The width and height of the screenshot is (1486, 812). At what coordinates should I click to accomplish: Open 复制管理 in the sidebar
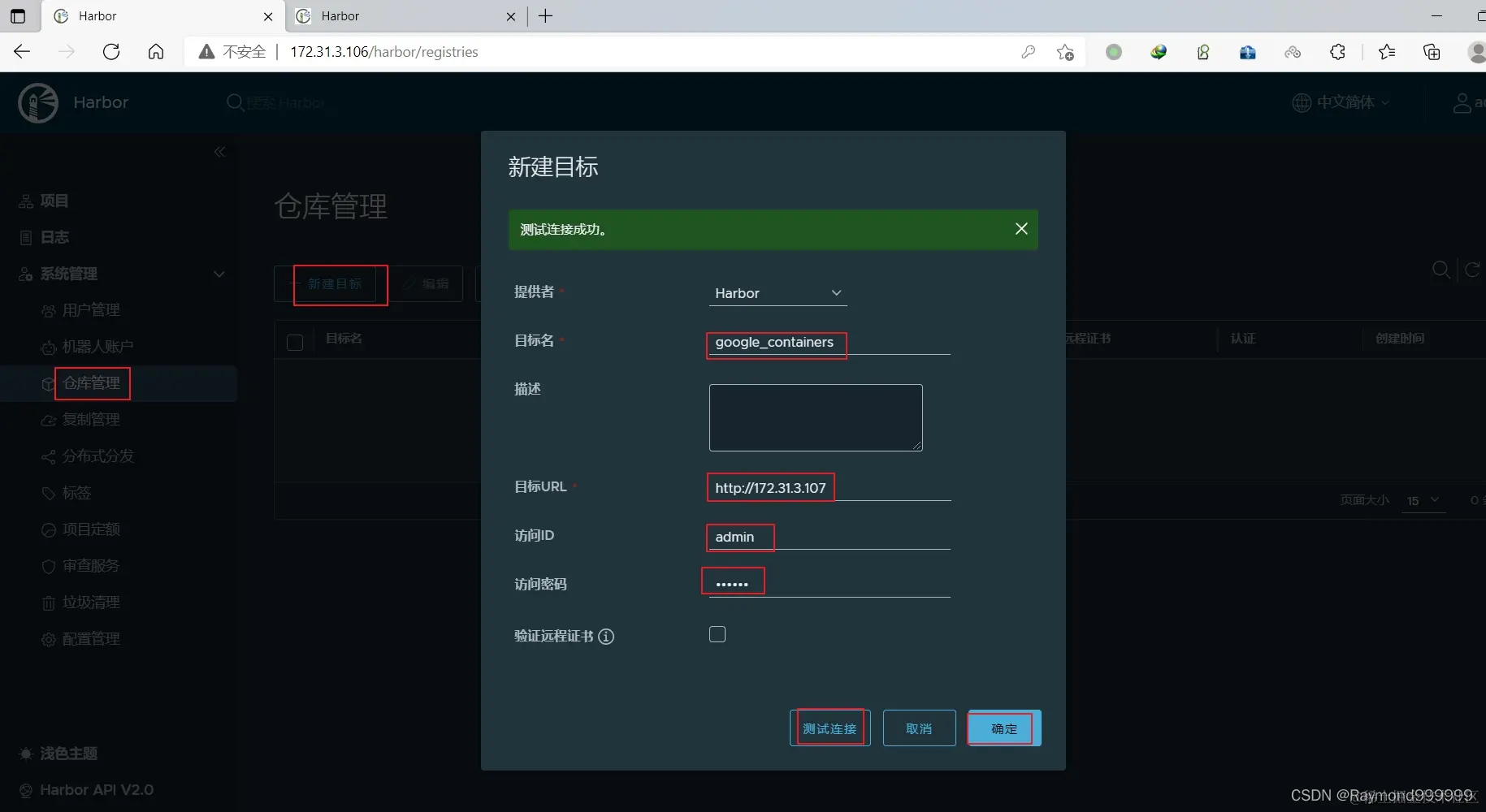[90, 420]
